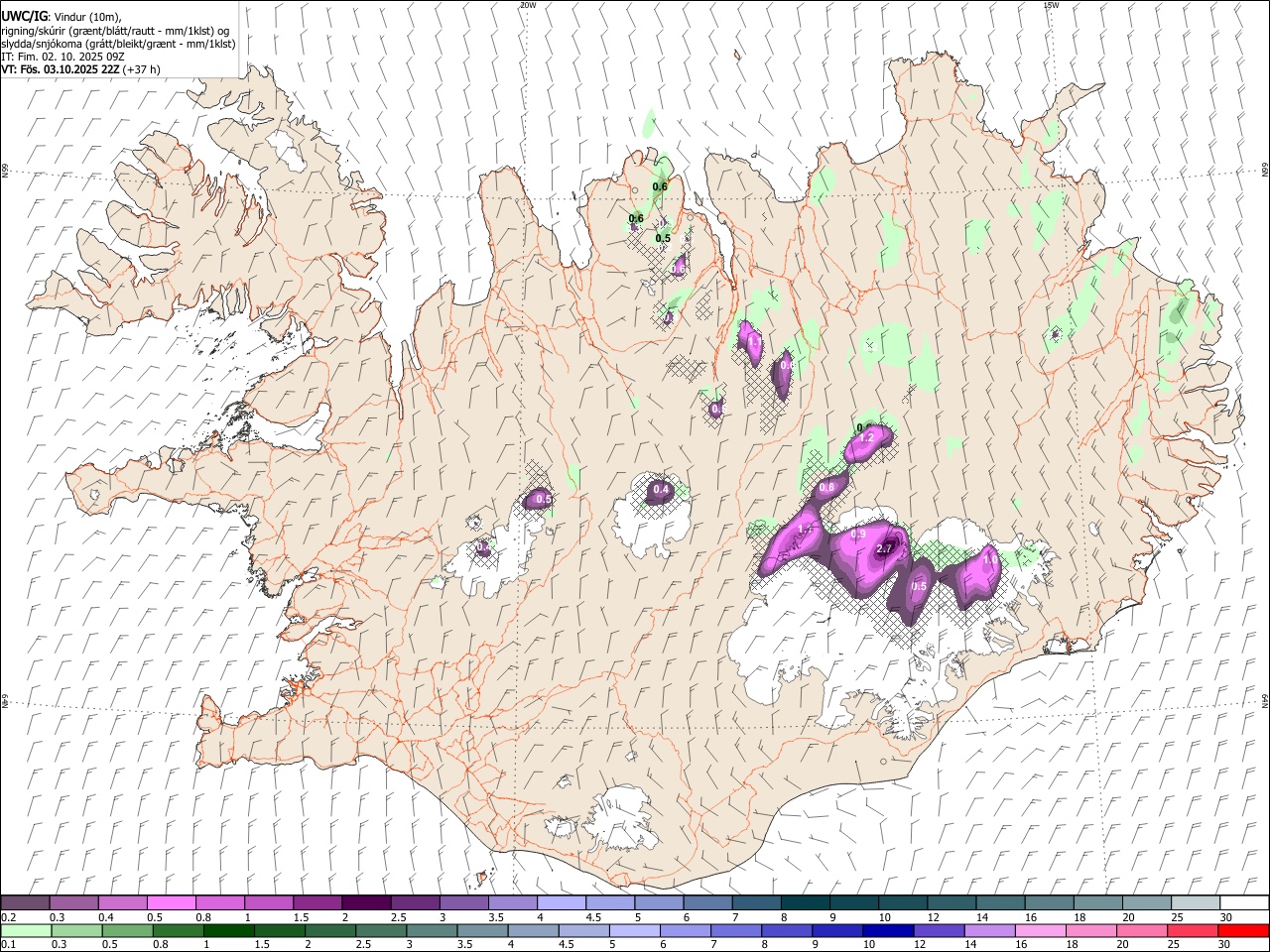
Task: Click the '0.9' value beside the 2.7 peak
Action: coord(858,535)
